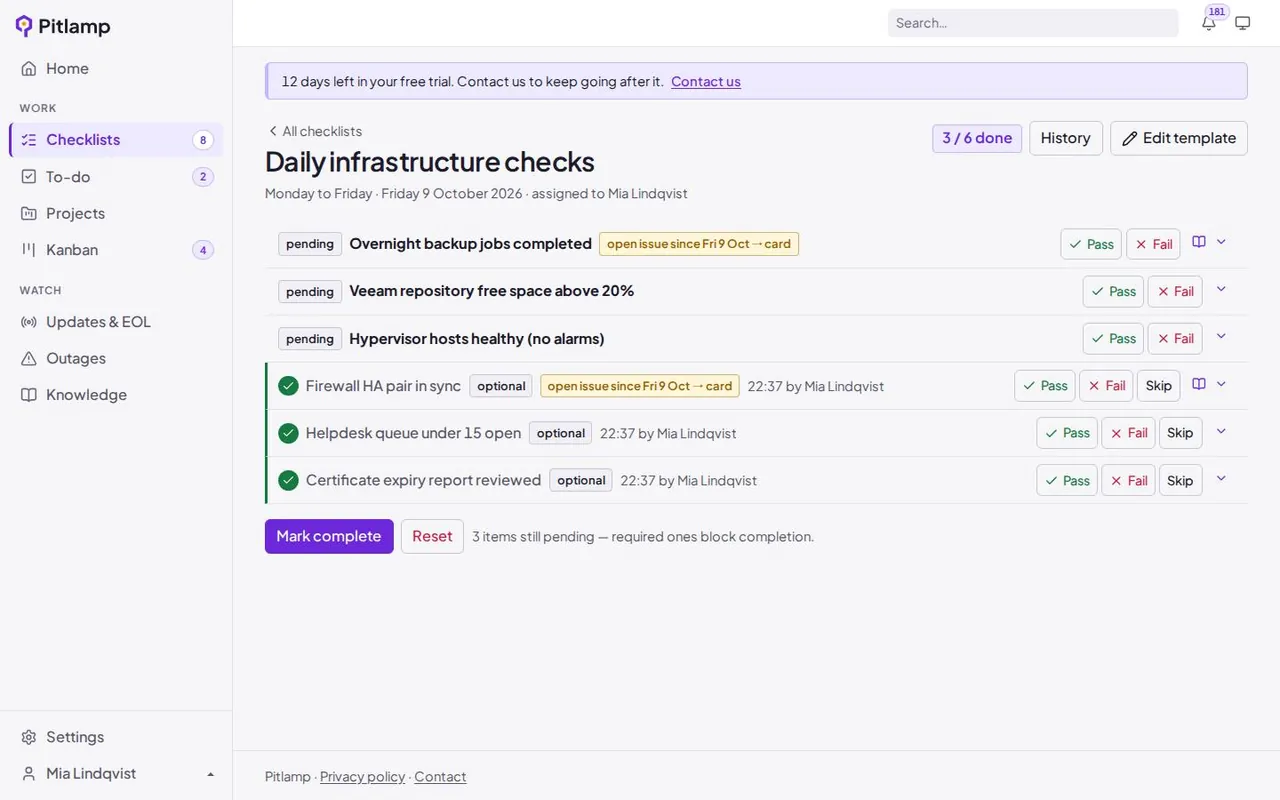Skip the Helpdesk queue check
This screenshot has height=800, width=1280.
[1181, 433]
